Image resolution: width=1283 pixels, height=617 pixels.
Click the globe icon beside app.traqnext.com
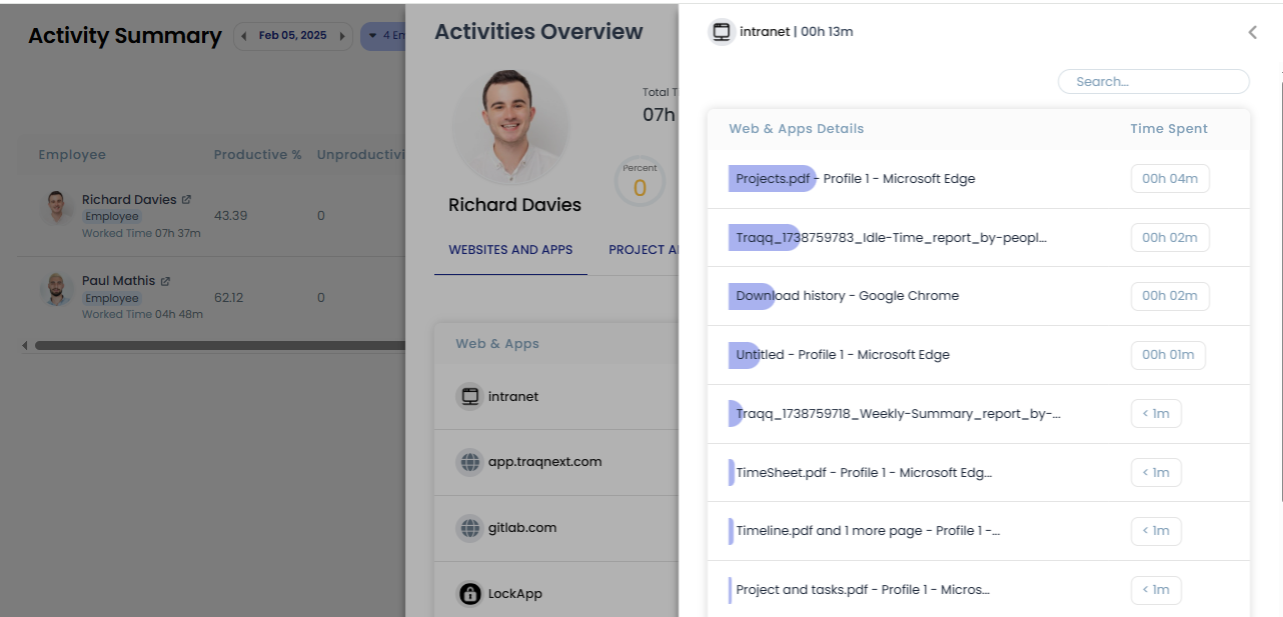(470, 461)
